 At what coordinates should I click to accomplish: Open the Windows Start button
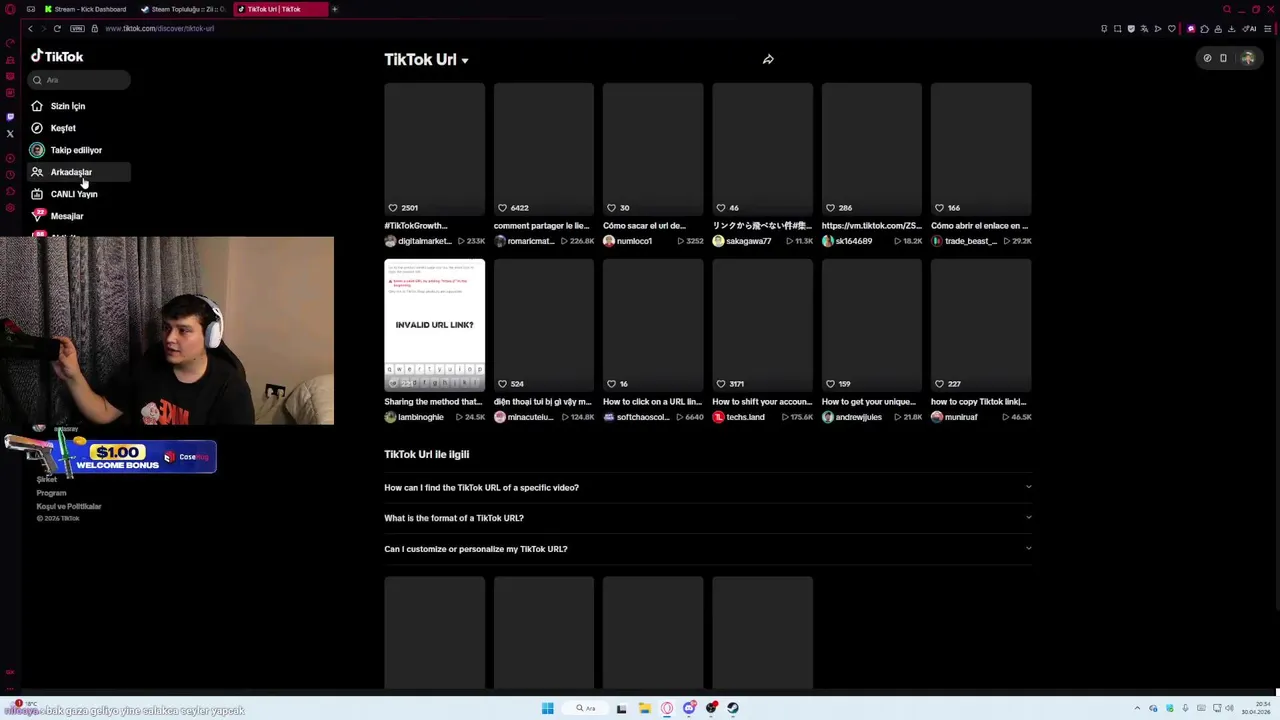pos(547,708)
